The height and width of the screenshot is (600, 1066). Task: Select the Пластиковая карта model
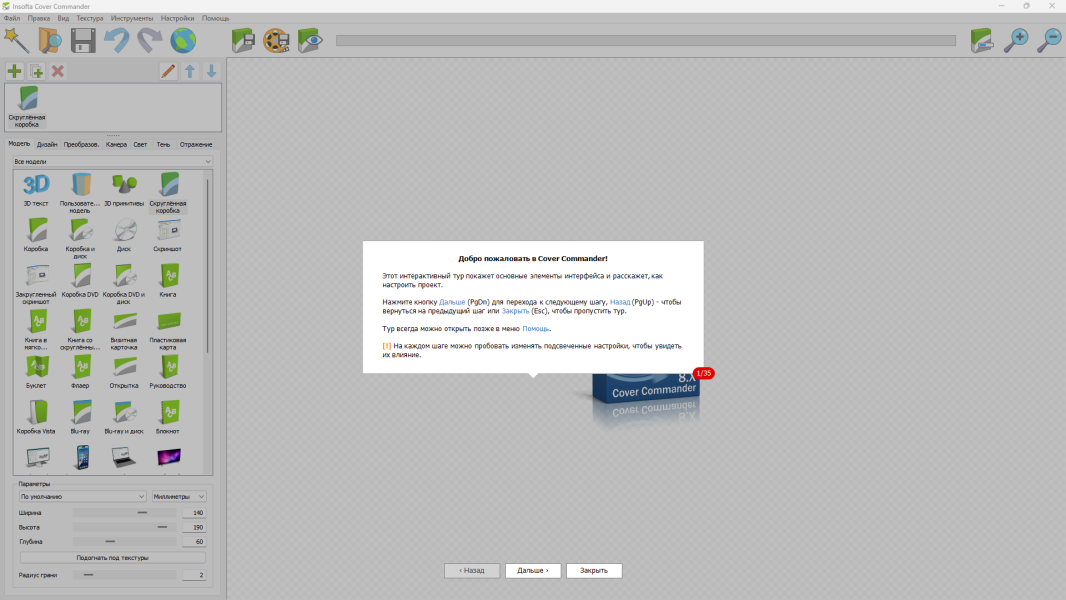[168, 330]
